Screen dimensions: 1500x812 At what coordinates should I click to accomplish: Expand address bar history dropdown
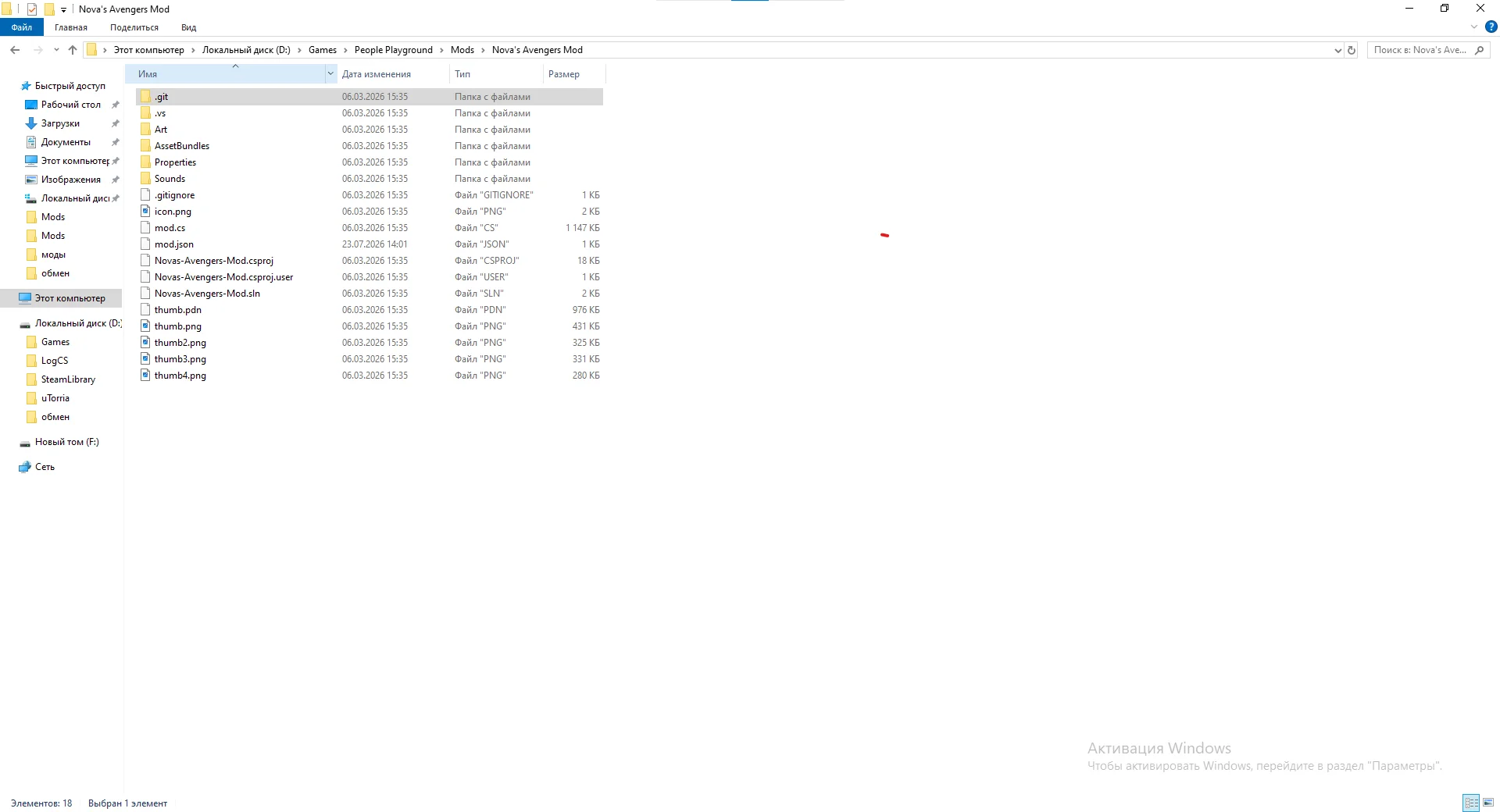1337,50
